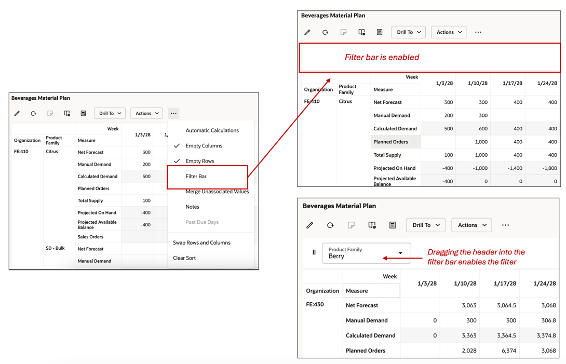The width and height of the screenshot is (566, 364).
Task: Click the pencil edit icon in top-right panel
Action: tap(307, 32)
